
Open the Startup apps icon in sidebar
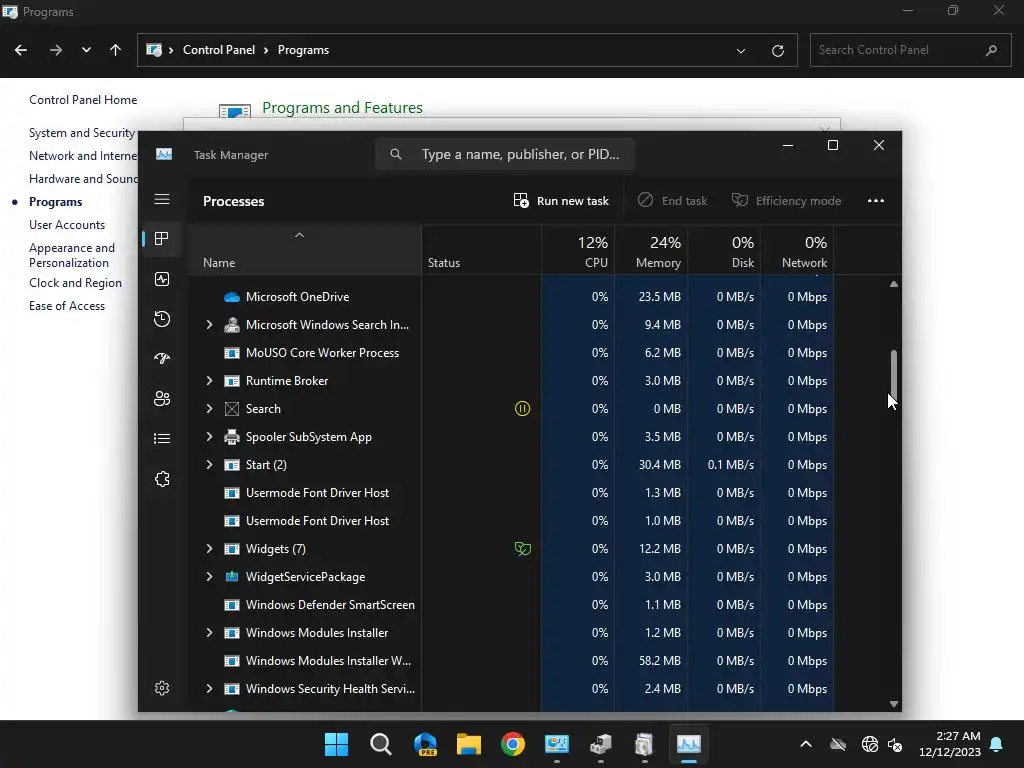tap(162, 358)
